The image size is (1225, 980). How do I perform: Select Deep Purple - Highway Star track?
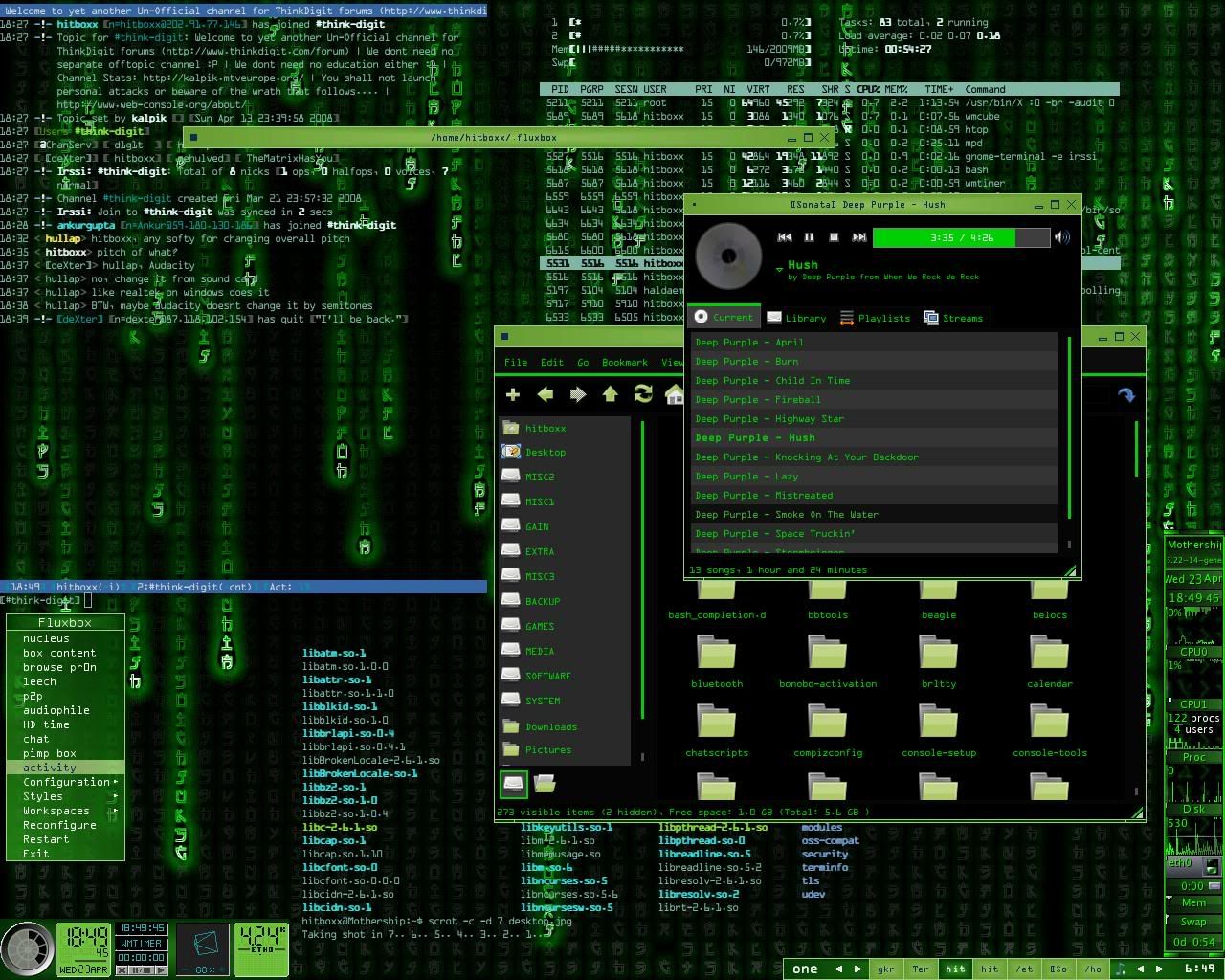pos(874,418)
